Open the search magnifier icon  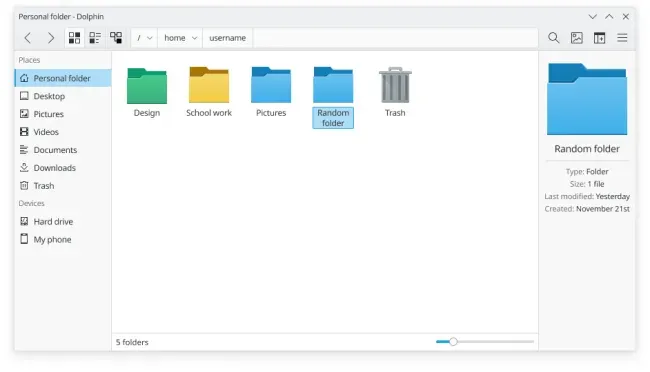(x=553, y=38)
